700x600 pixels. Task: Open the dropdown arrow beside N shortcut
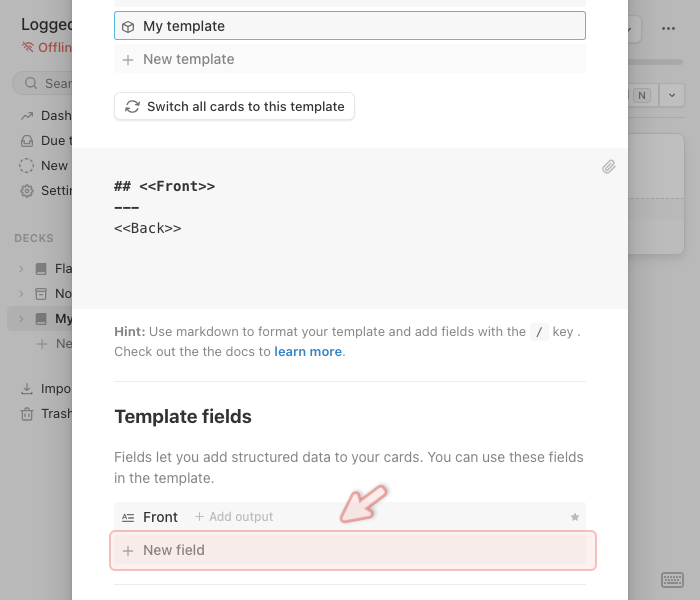[670, 95]
